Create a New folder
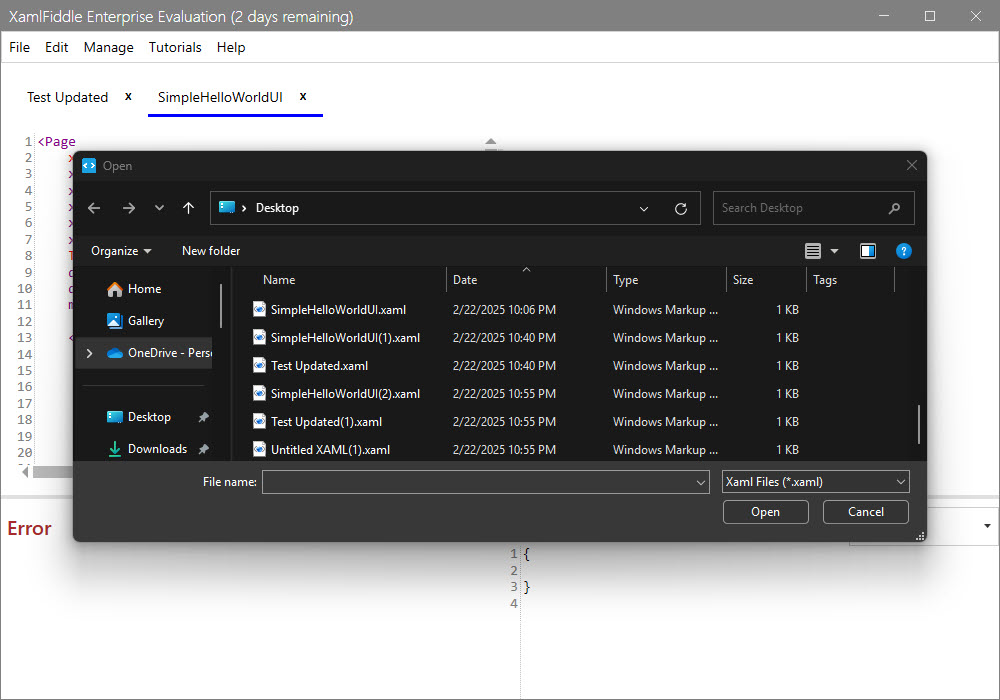Screen dimensions: 1000x700 [x=211, y=251]
